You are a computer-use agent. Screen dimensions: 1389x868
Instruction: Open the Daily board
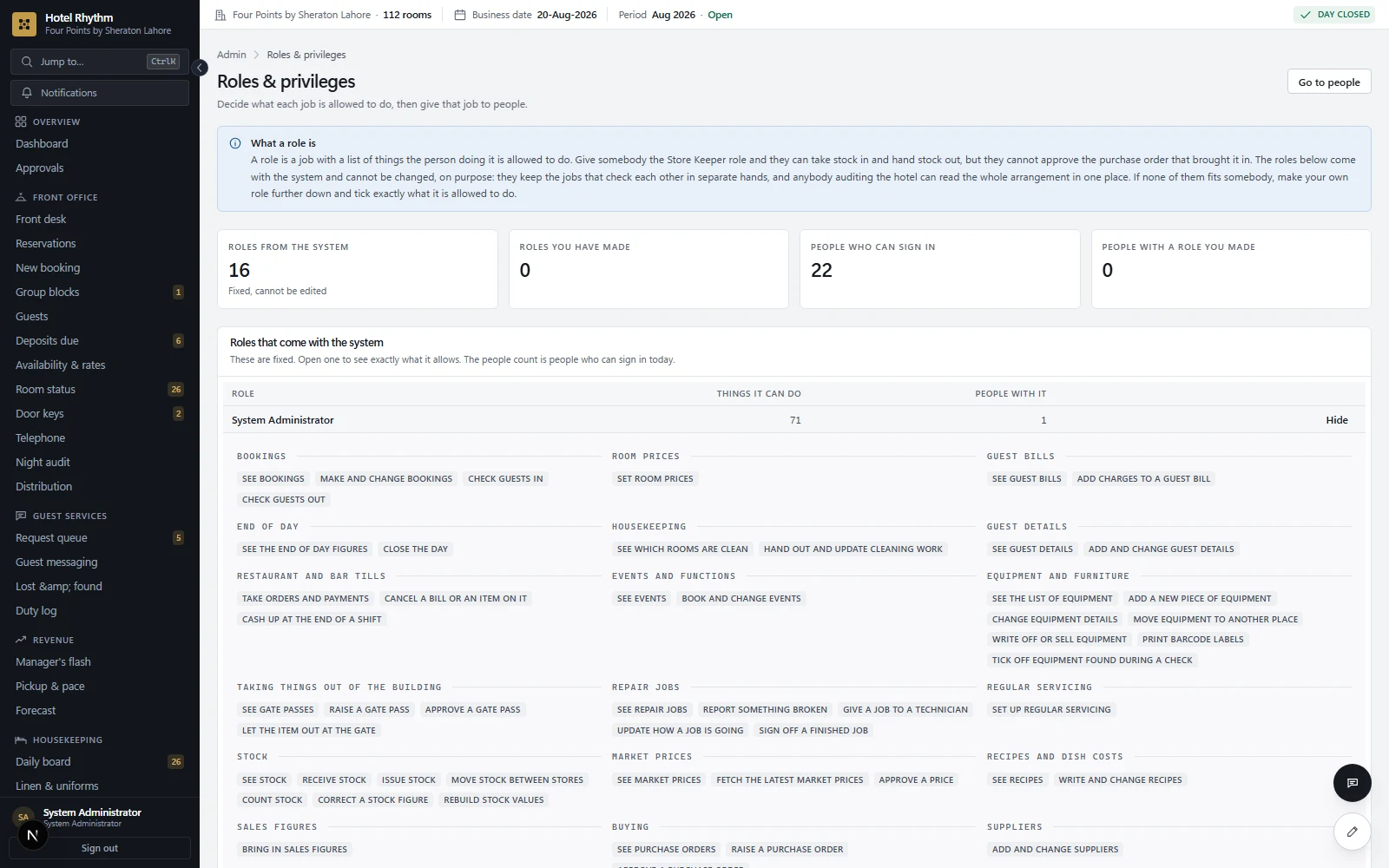point(100,762)
